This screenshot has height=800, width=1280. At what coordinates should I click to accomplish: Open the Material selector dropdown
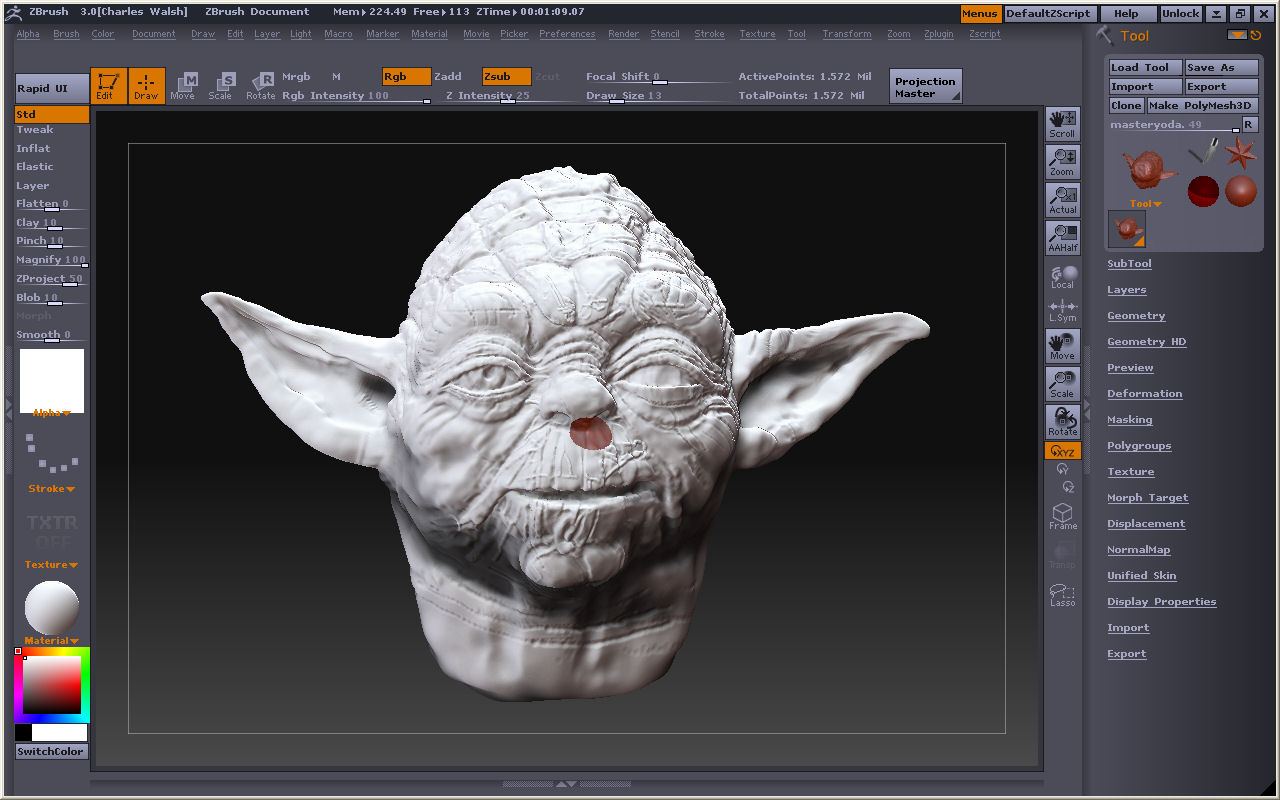[52, 640]
